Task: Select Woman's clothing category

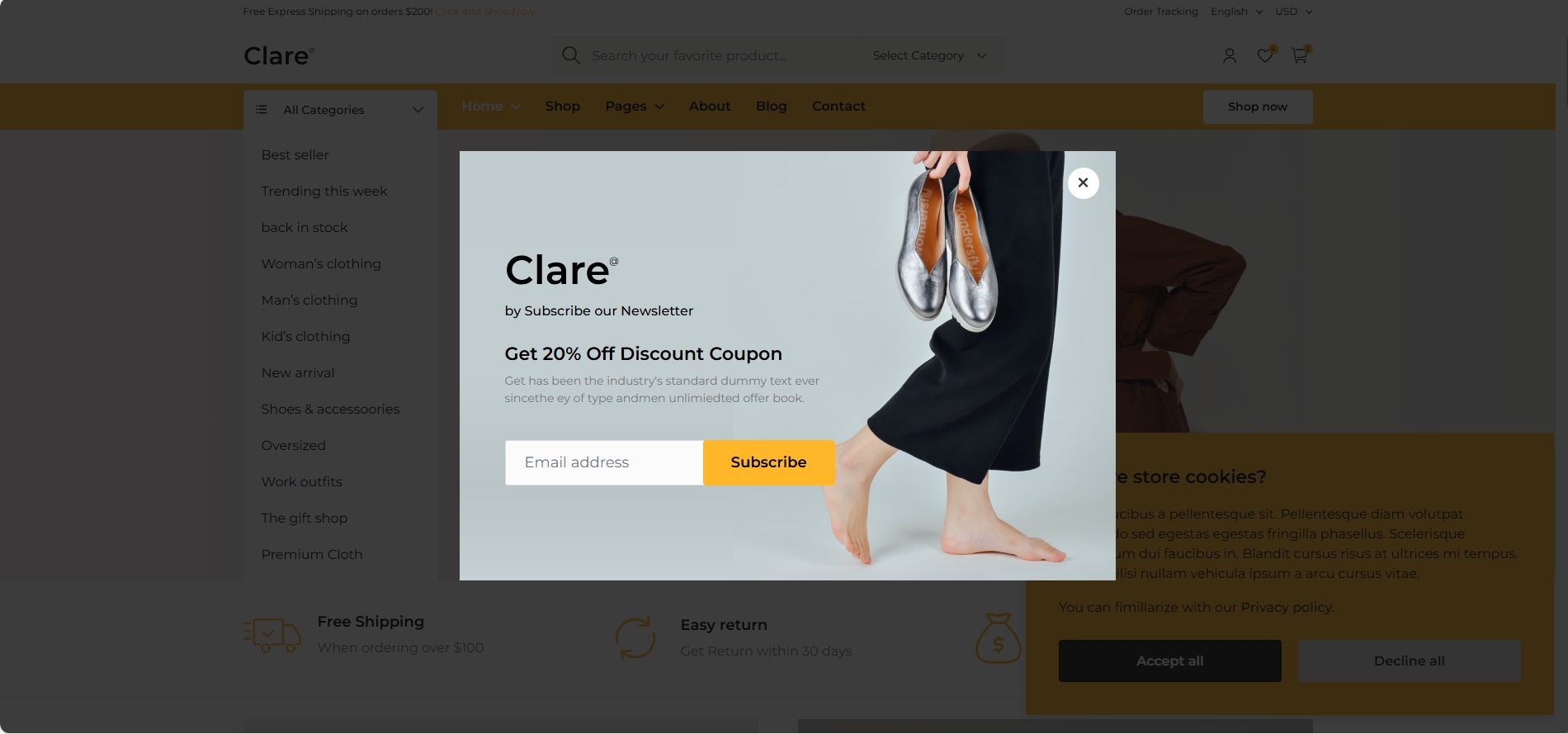Action: [x=321, y=264]
